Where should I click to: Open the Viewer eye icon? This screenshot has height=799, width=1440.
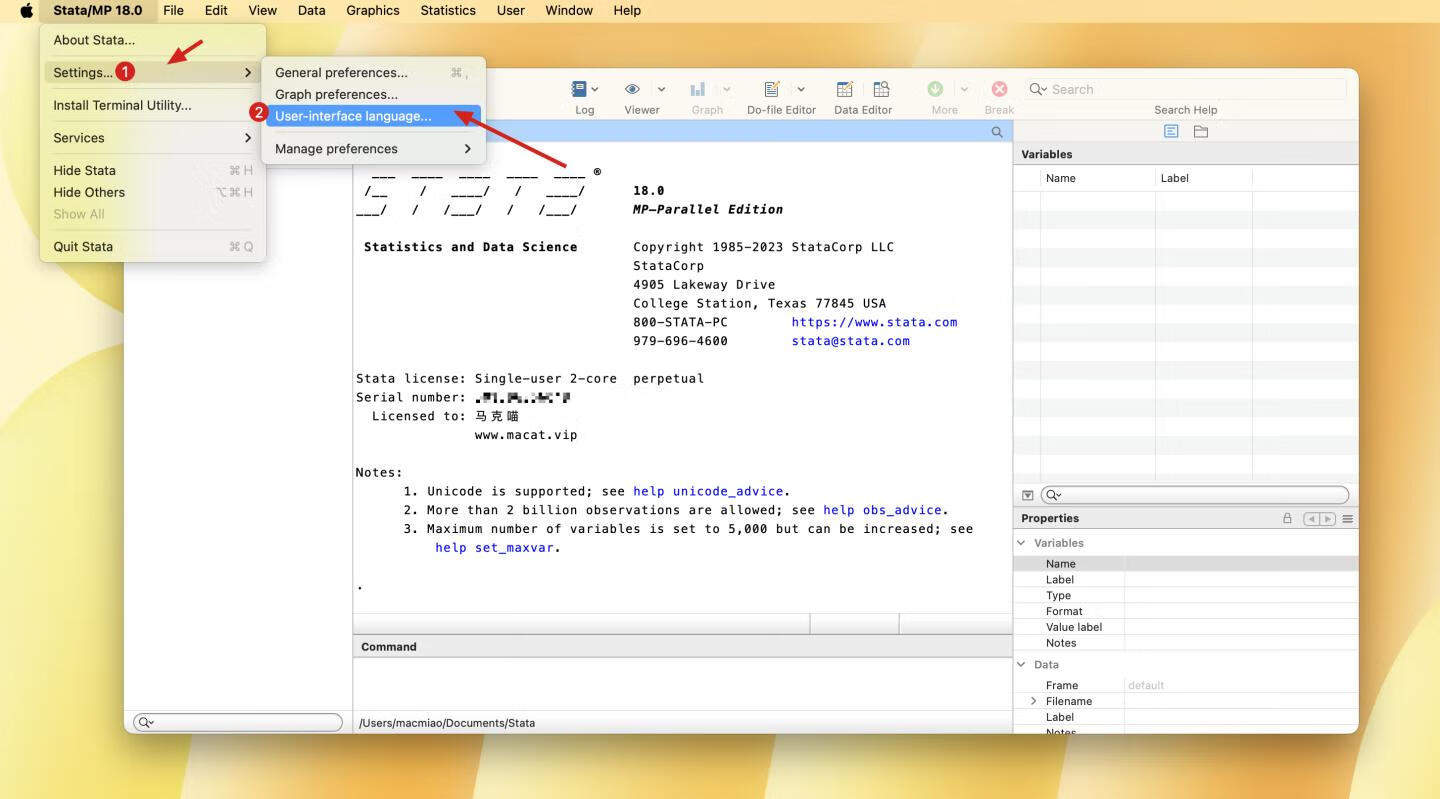pos(632,89)
